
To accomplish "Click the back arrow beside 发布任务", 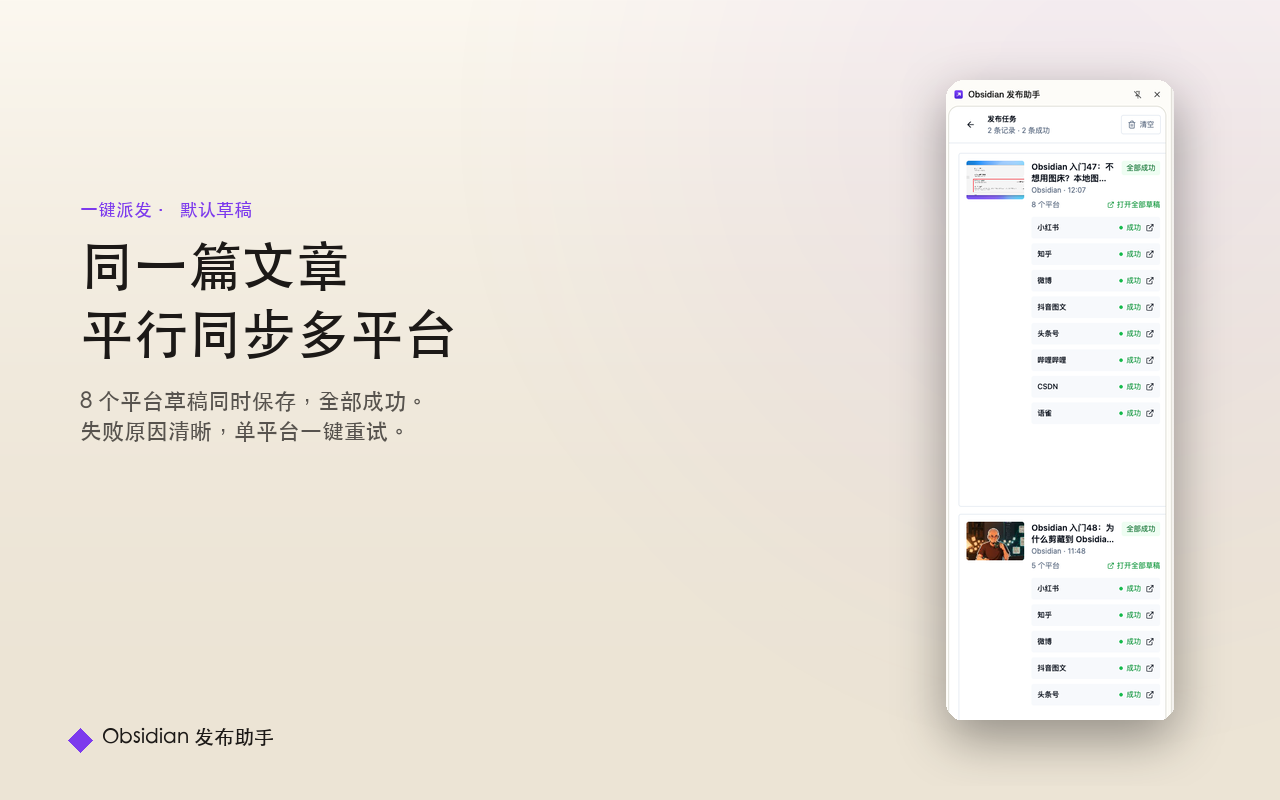I will pyautogui.click(x=970, y=125).
